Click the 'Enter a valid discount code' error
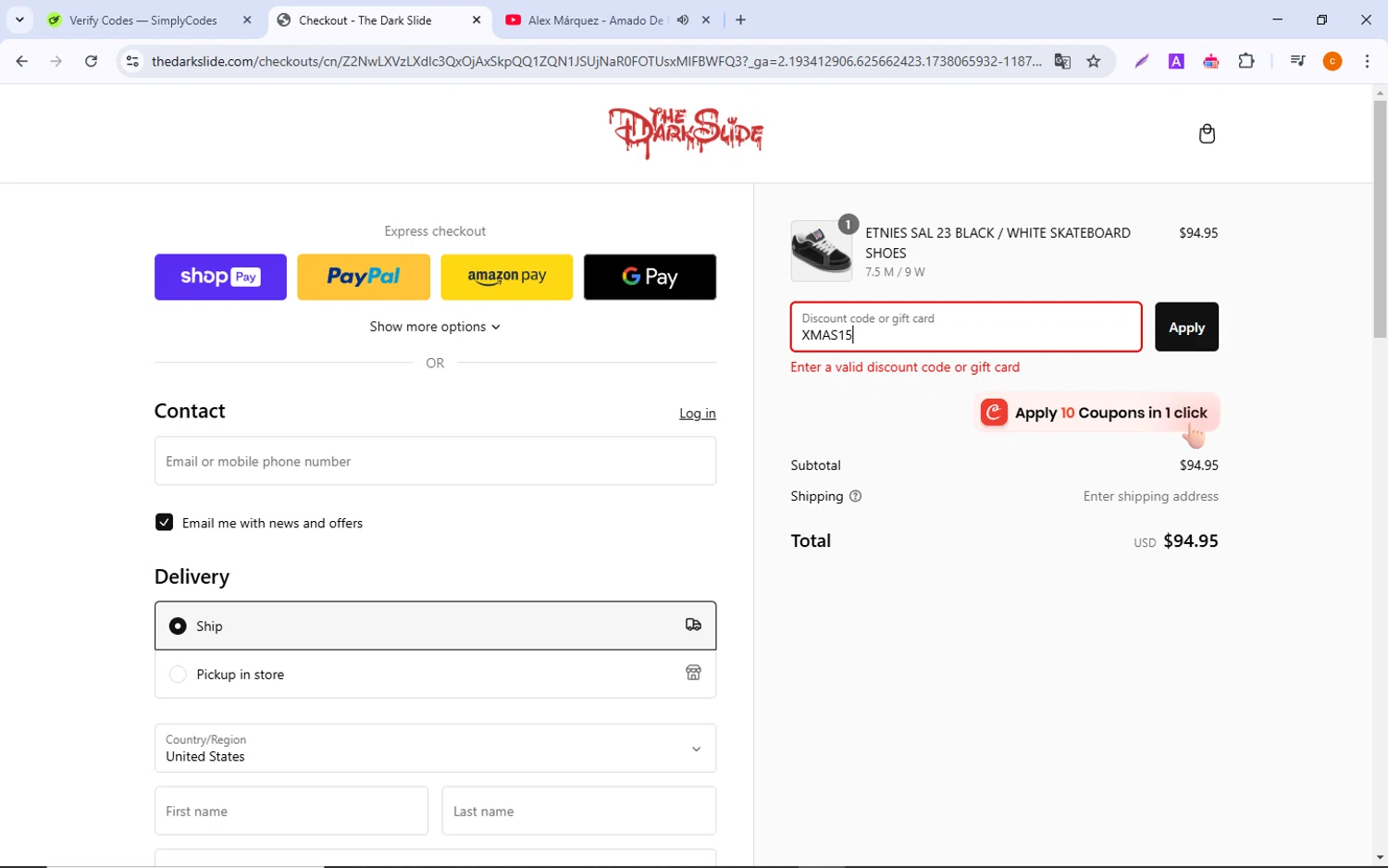The width and height of the screenshot is (1388, 868). pos(905,367)
